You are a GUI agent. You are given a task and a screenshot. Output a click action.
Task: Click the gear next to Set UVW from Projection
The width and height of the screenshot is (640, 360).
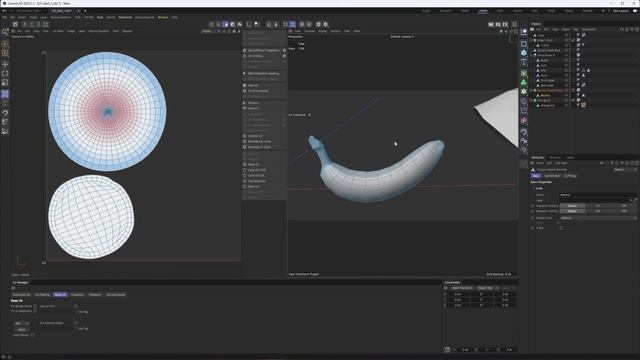[x=284, y=50]
